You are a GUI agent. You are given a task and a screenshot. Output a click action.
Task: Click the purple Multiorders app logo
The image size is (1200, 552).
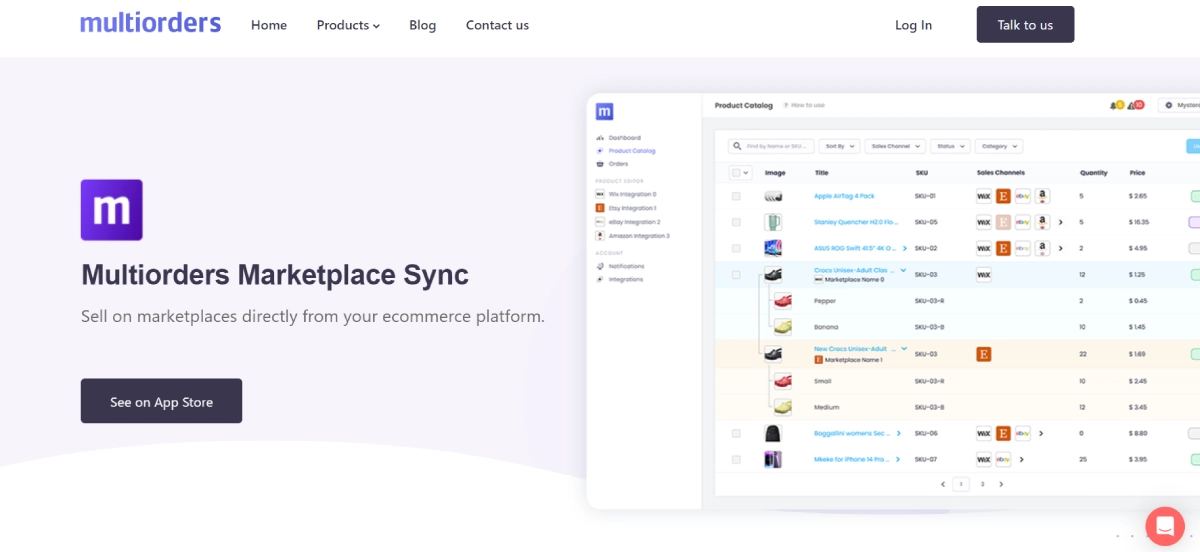point(111,210)
